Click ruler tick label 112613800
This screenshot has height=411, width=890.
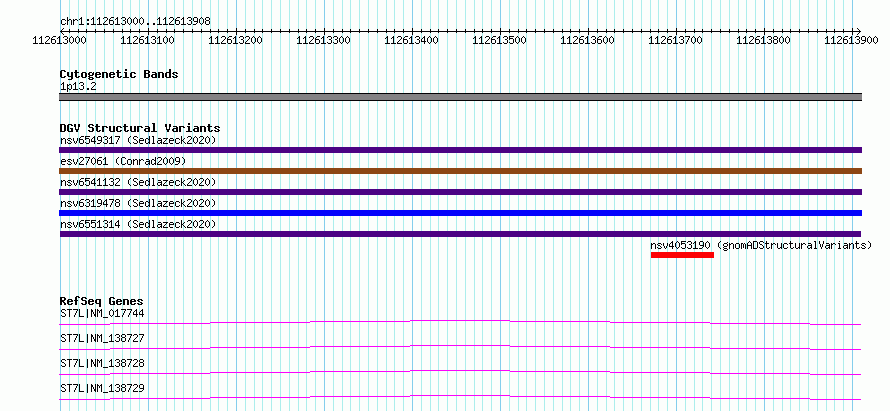pos(763,40)
